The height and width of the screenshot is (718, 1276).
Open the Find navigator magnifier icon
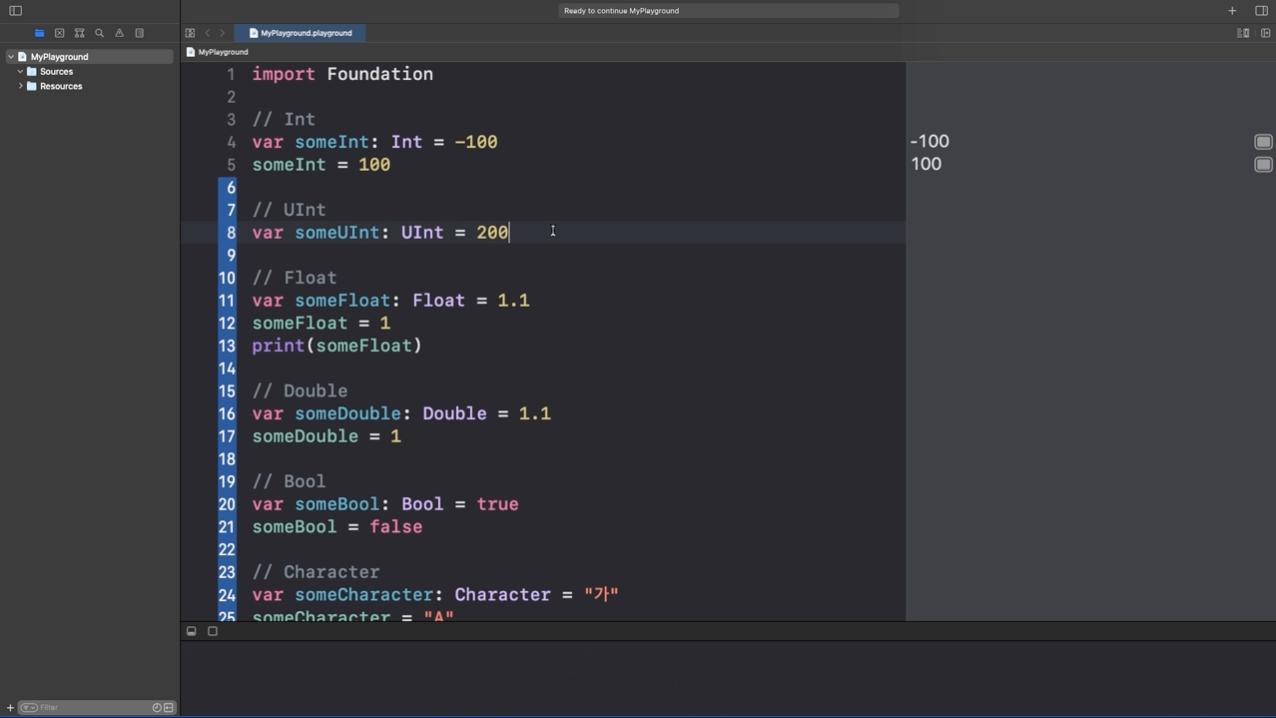99,33
